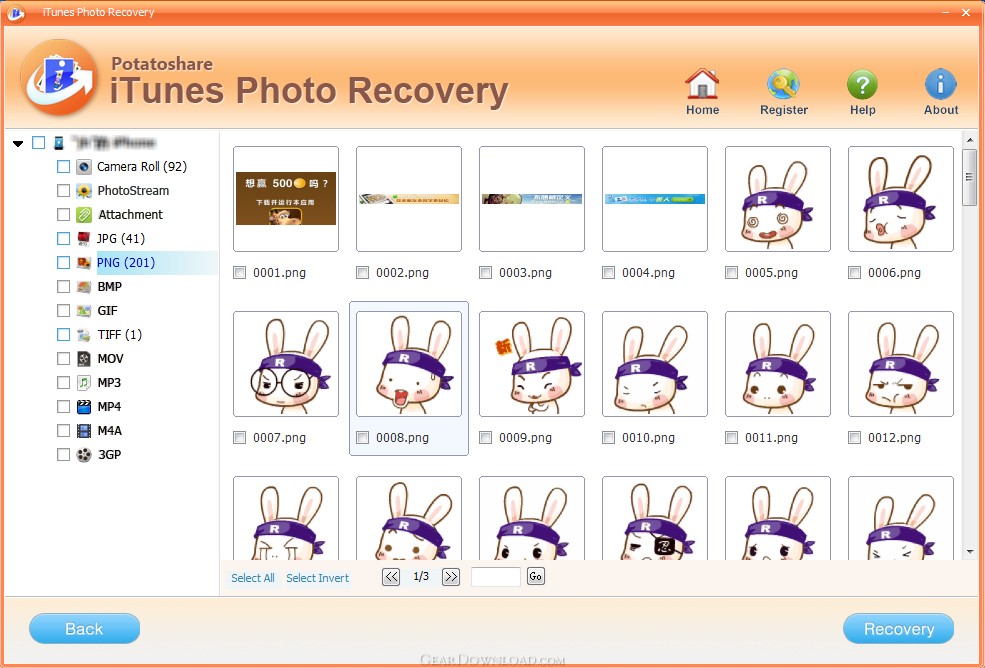
Task: Click the vertical scrollbar thumb
Action: [x=969, y=177]
